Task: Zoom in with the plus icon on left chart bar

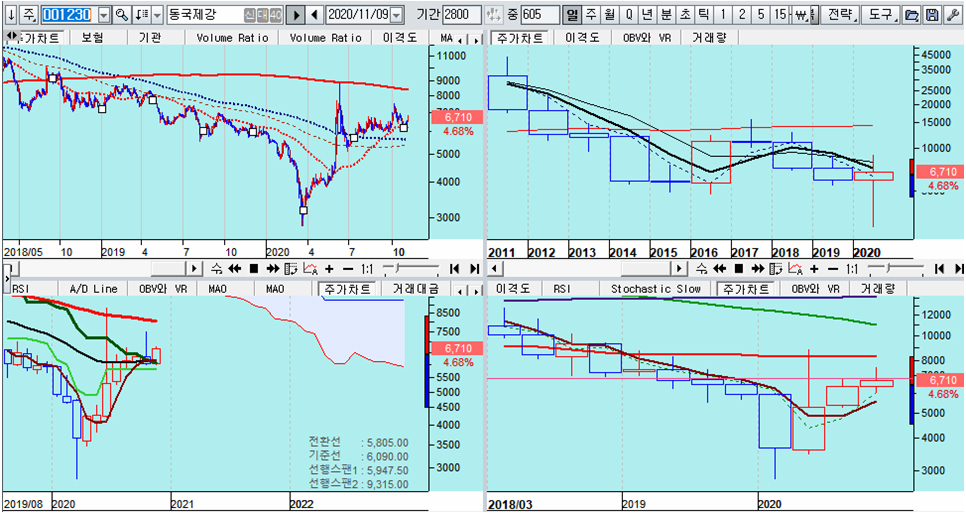Action: point(329,269)
